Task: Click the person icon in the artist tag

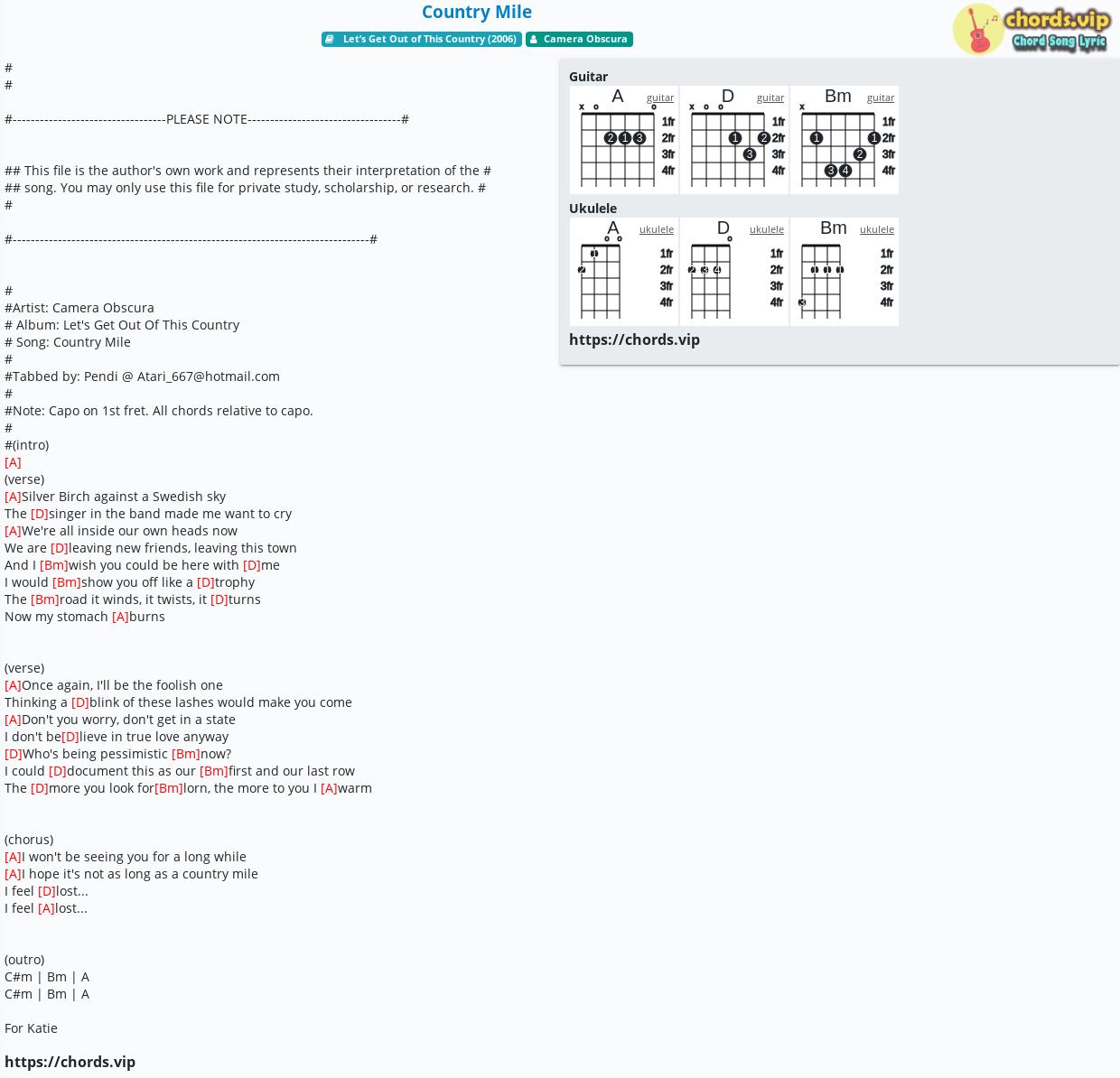Action: [534, 40]
